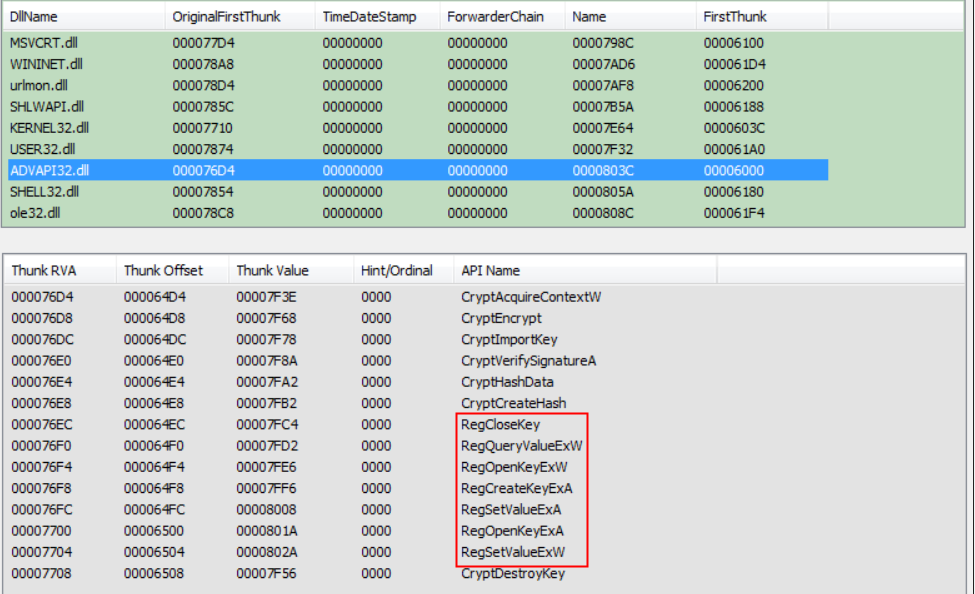
Task: Click the ForwarderChain column header
Action: [502, 16]
